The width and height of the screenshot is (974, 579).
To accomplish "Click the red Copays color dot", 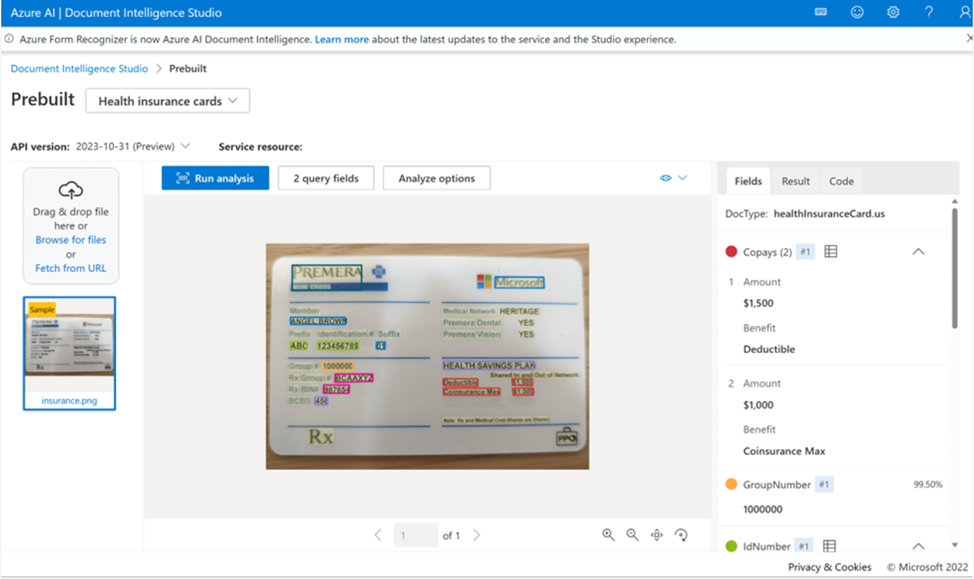I will 731,252.
